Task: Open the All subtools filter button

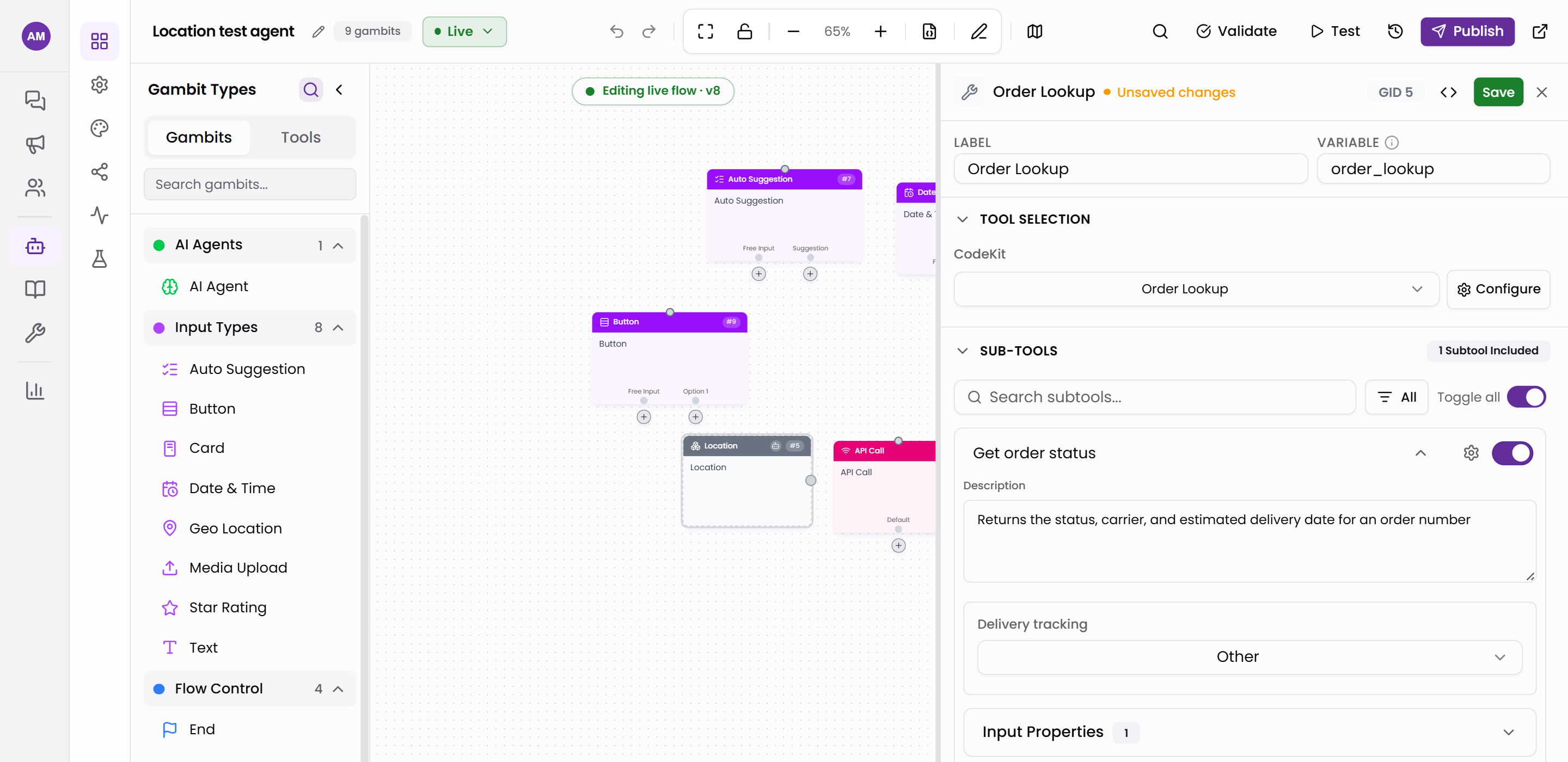Action: click(x=1396, y=397)
